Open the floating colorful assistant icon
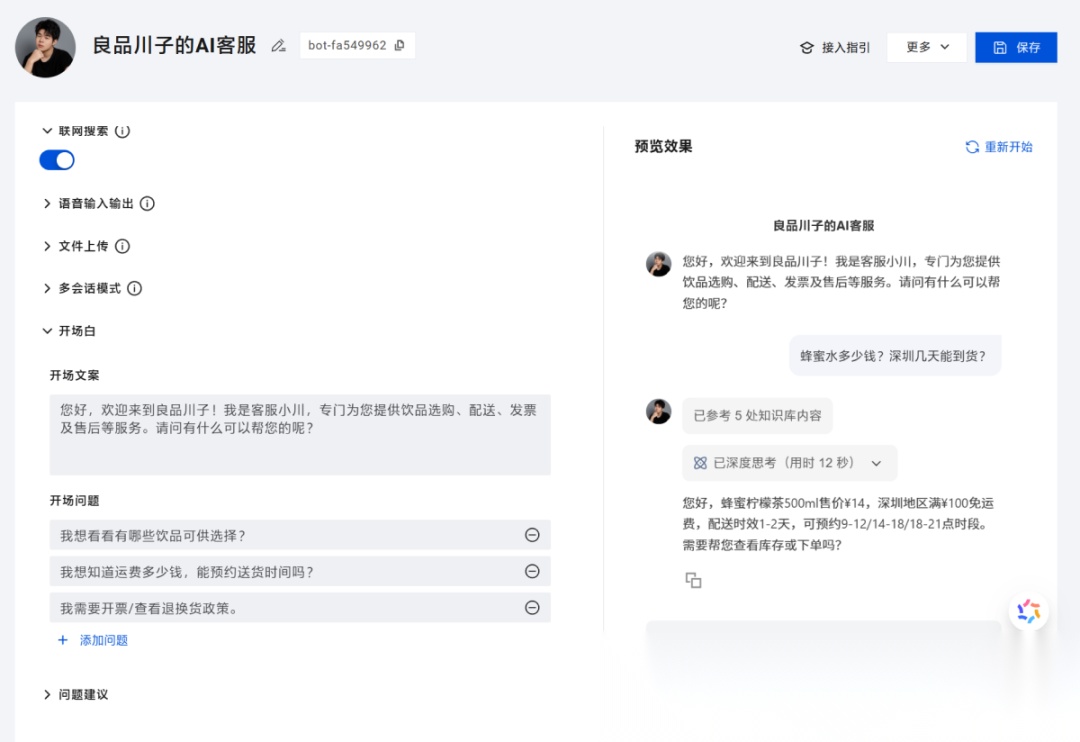This screenshot has height=742, width=1080. (x=1028, y=611)
